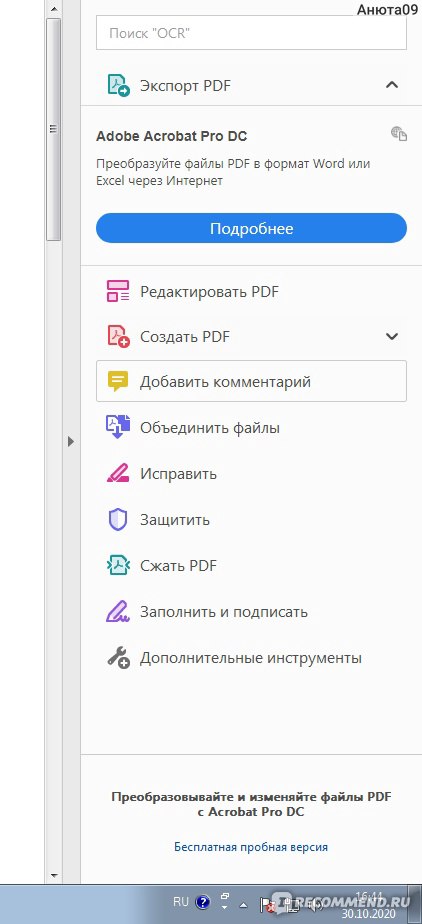Open the Fill and Sign pen icon
422x924 pixels.
point(118,612)
